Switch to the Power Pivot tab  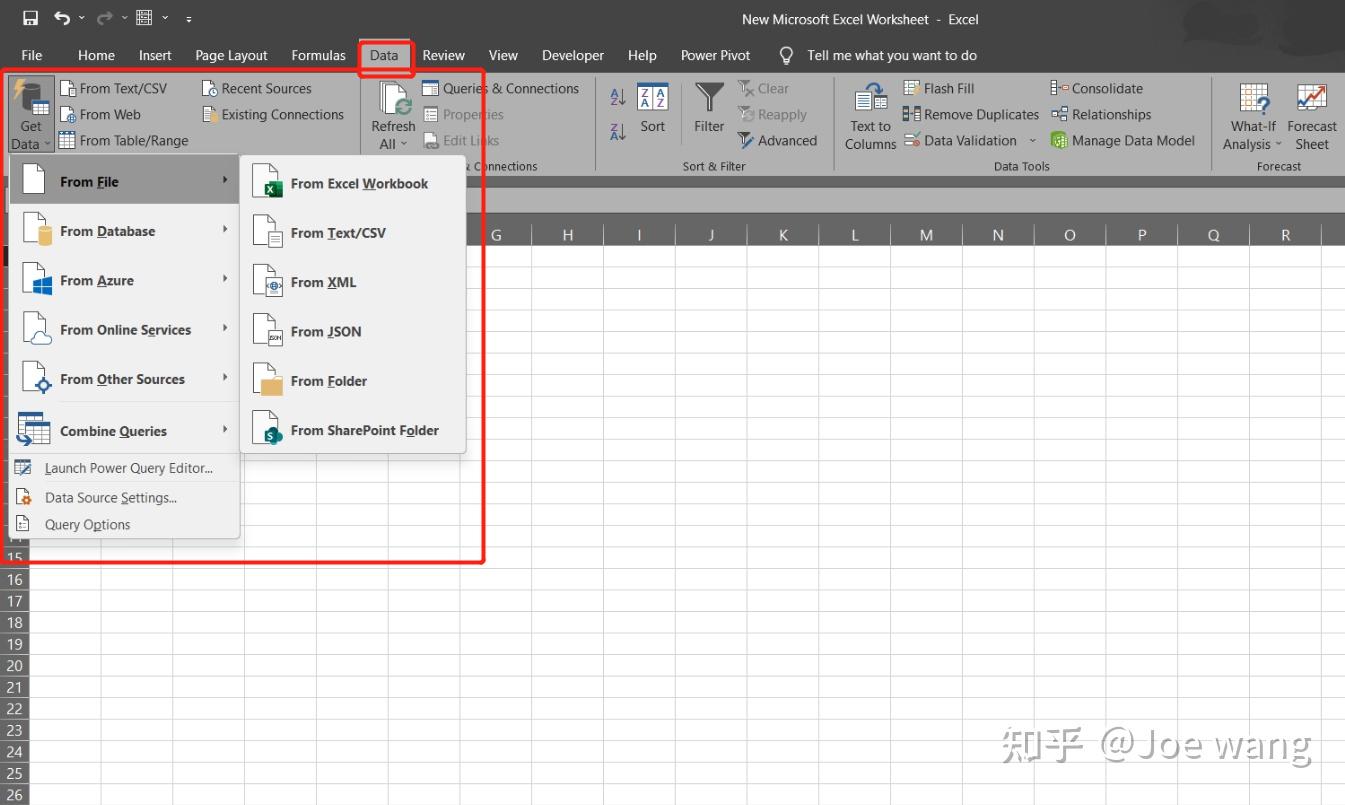point(715,55)
